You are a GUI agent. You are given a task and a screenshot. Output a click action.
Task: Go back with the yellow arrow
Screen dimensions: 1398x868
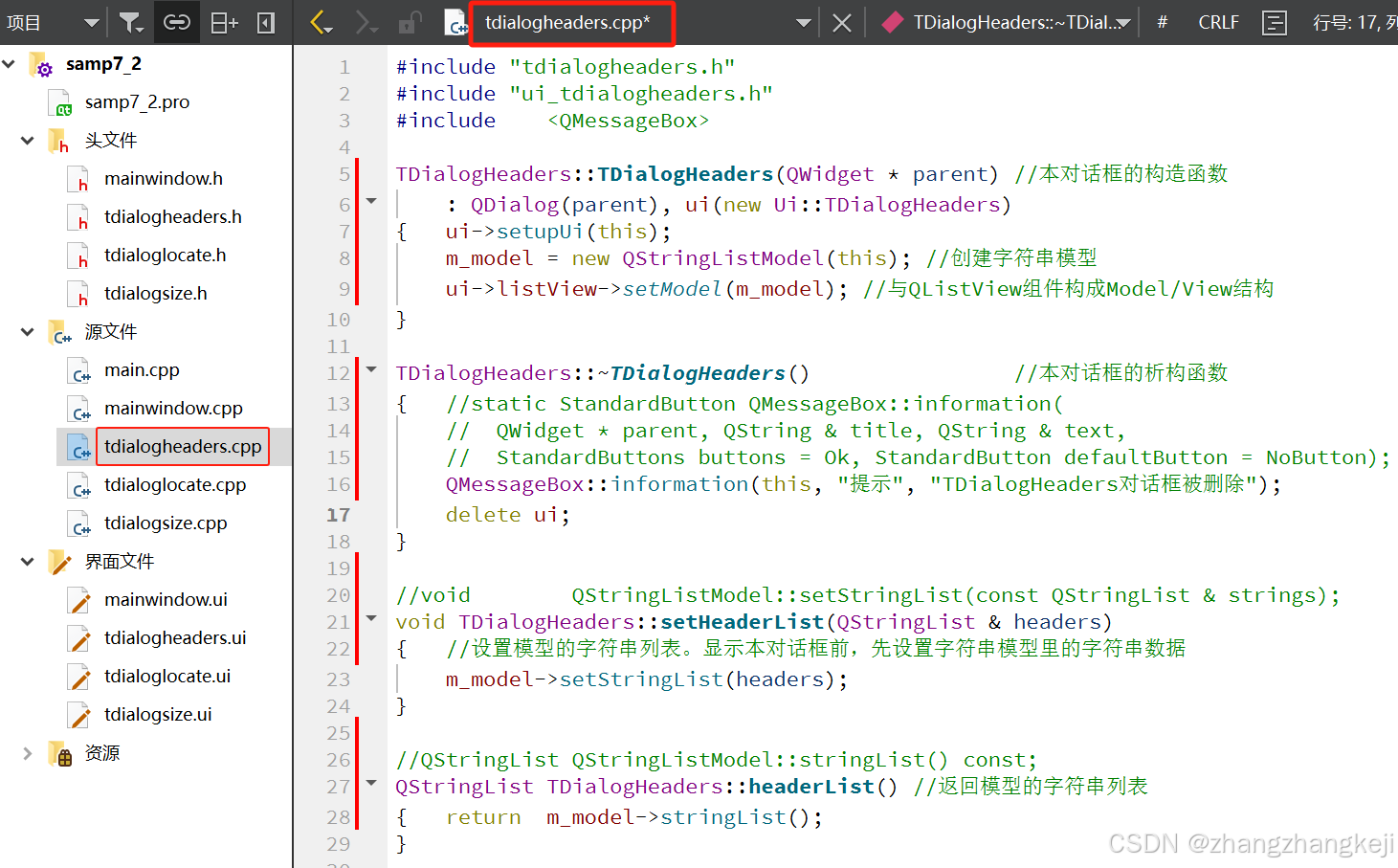click(x=322, y=22)
